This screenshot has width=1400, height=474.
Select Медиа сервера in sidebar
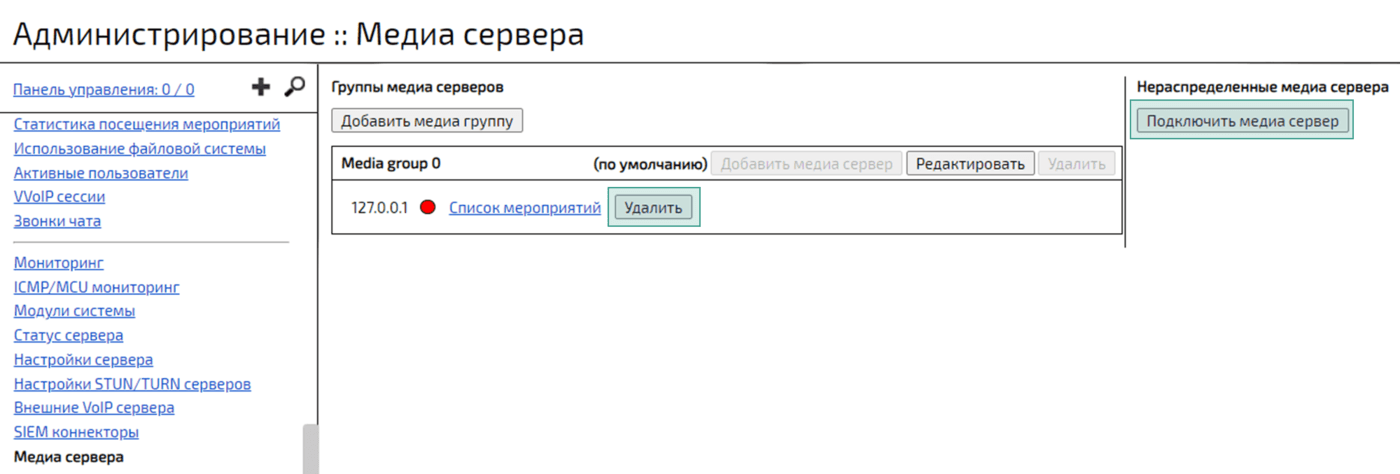coord(69,457)
